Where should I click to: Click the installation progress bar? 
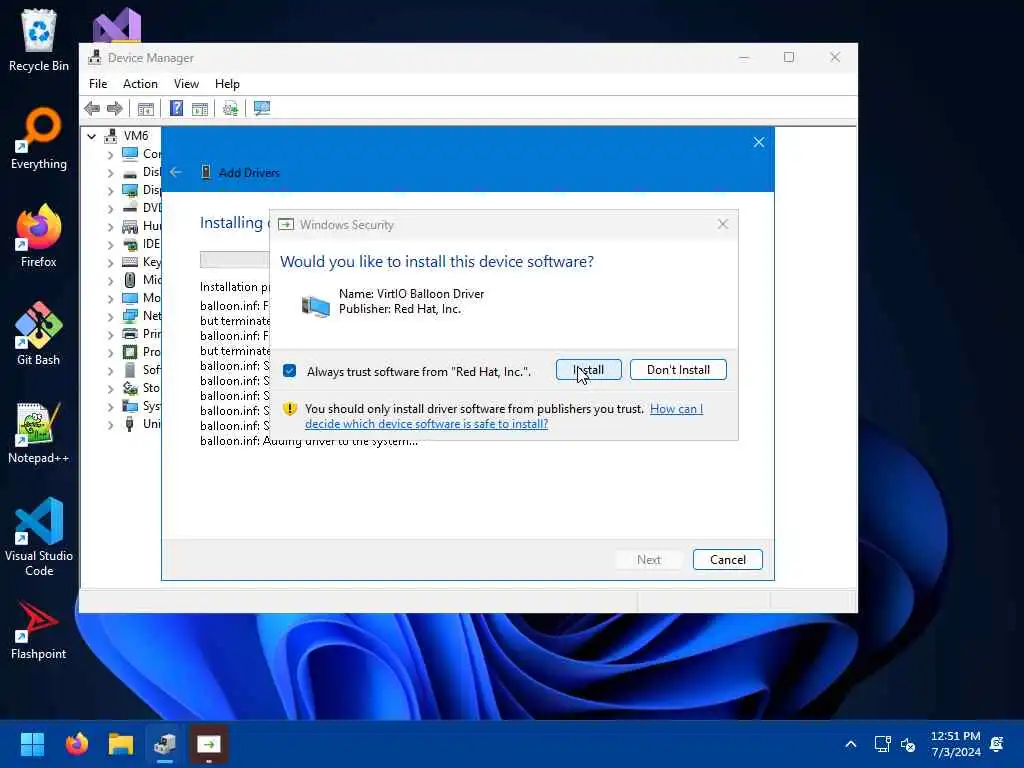tap(234, 259)
